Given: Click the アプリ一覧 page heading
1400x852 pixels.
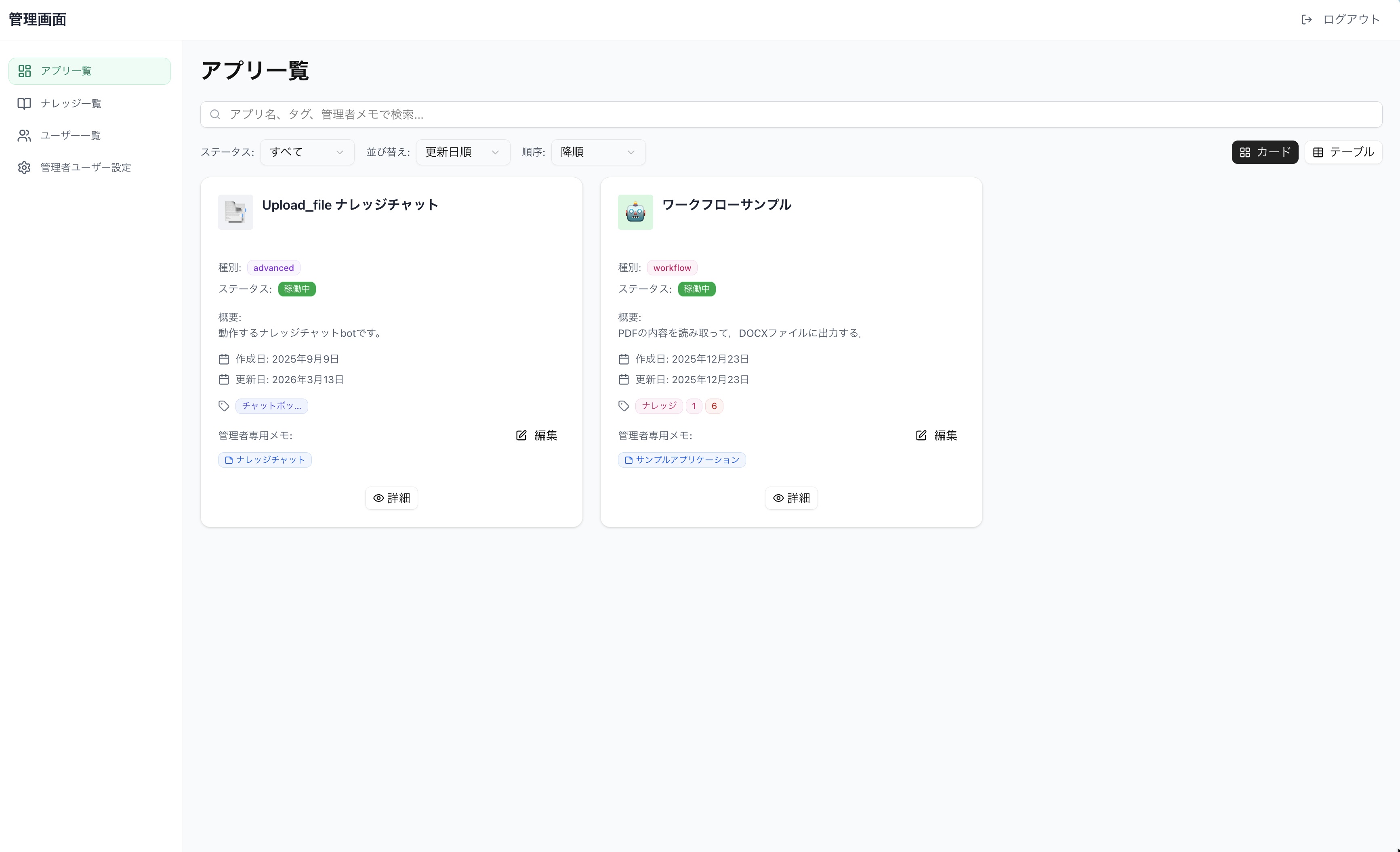Looking at the screenshot, I should (255, 70).
